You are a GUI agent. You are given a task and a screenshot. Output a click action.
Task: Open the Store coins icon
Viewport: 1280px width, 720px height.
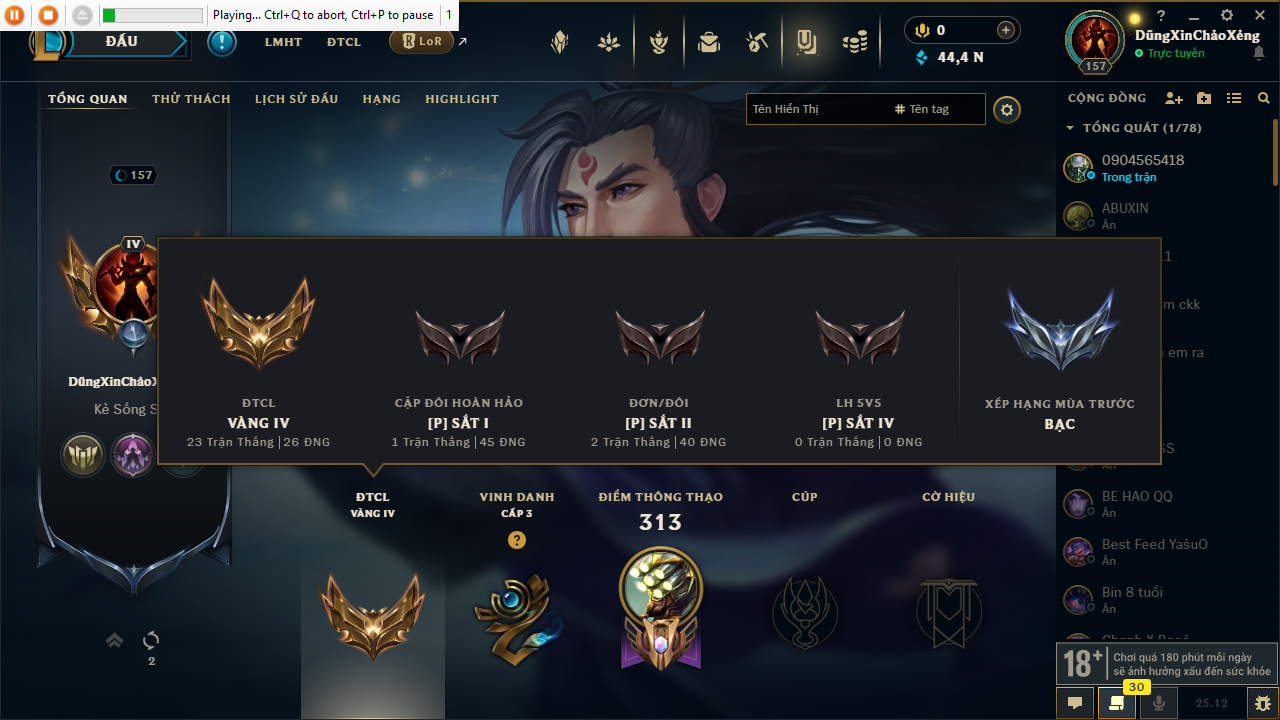[x=854, y=42]
